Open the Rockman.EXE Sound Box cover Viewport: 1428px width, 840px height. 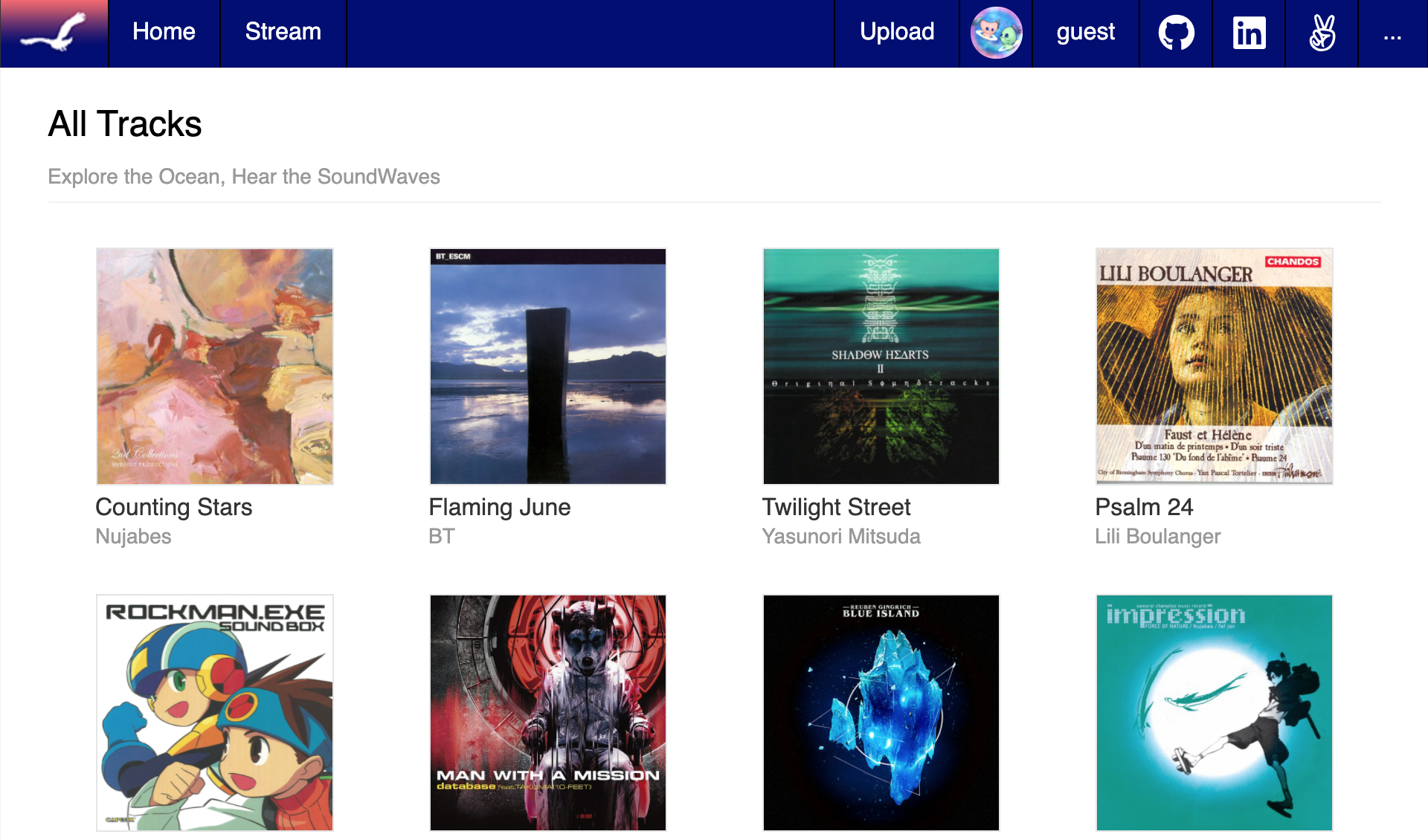click(215, 712)
